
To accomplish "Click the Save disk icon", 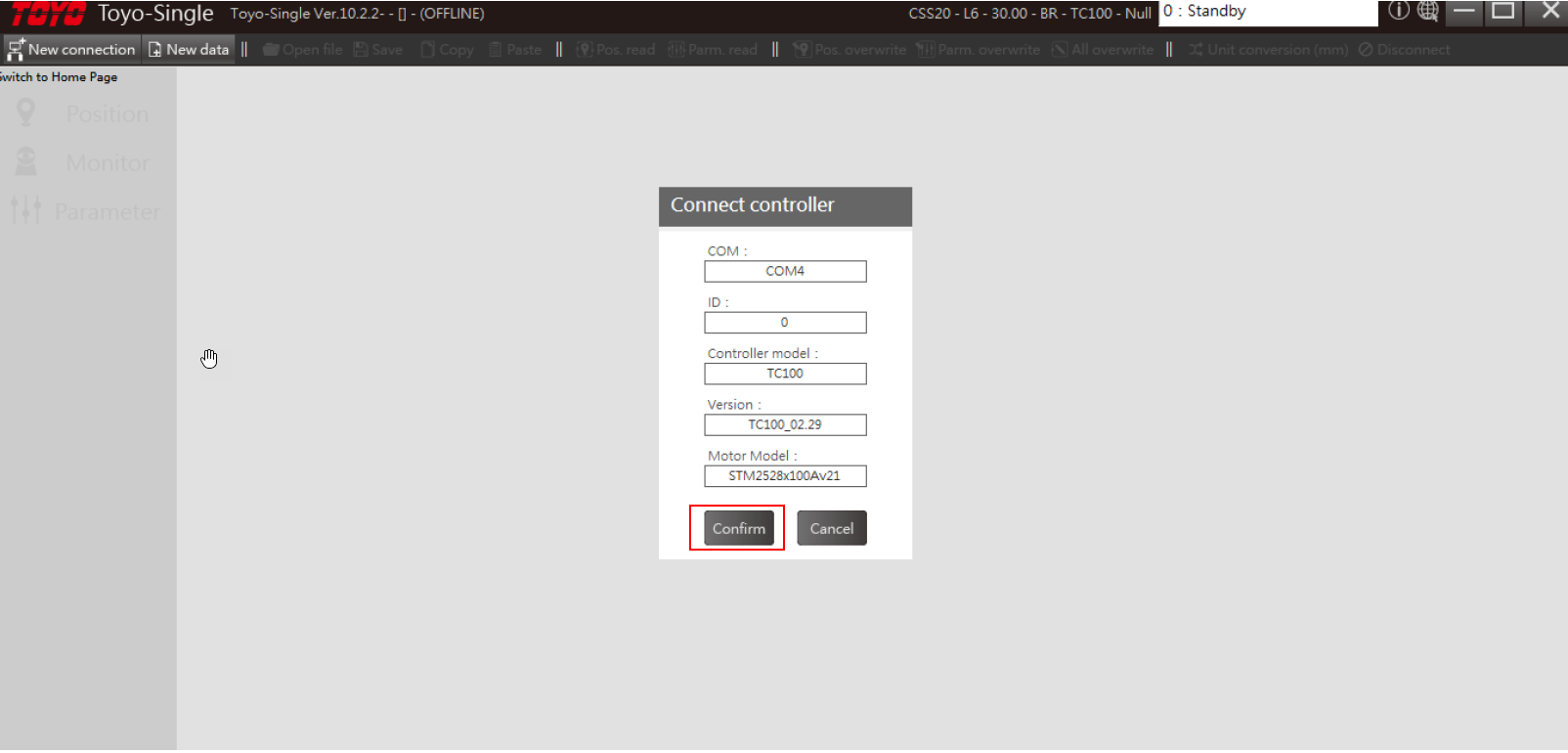I will point(361,49).
